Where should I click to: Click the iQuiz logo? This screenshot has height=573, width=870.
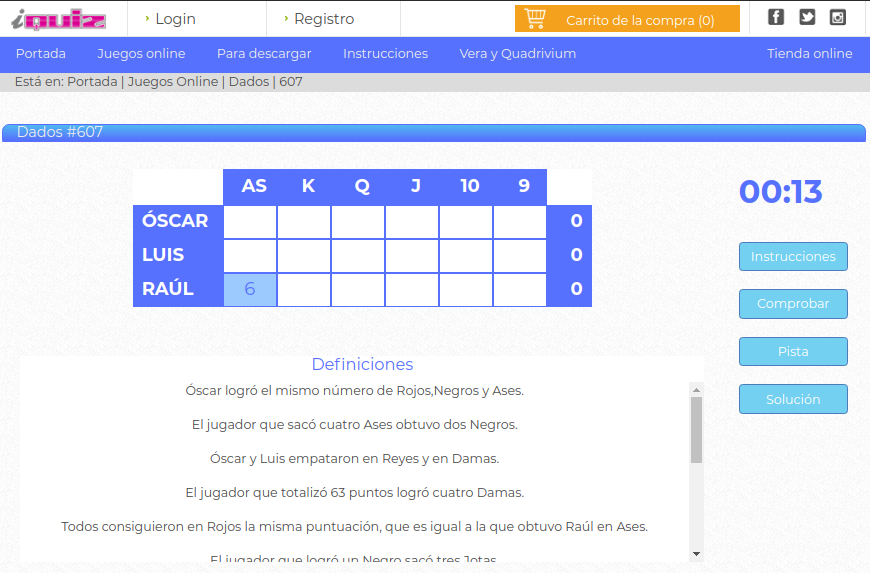pyautogui.click(x=58, y=19)
